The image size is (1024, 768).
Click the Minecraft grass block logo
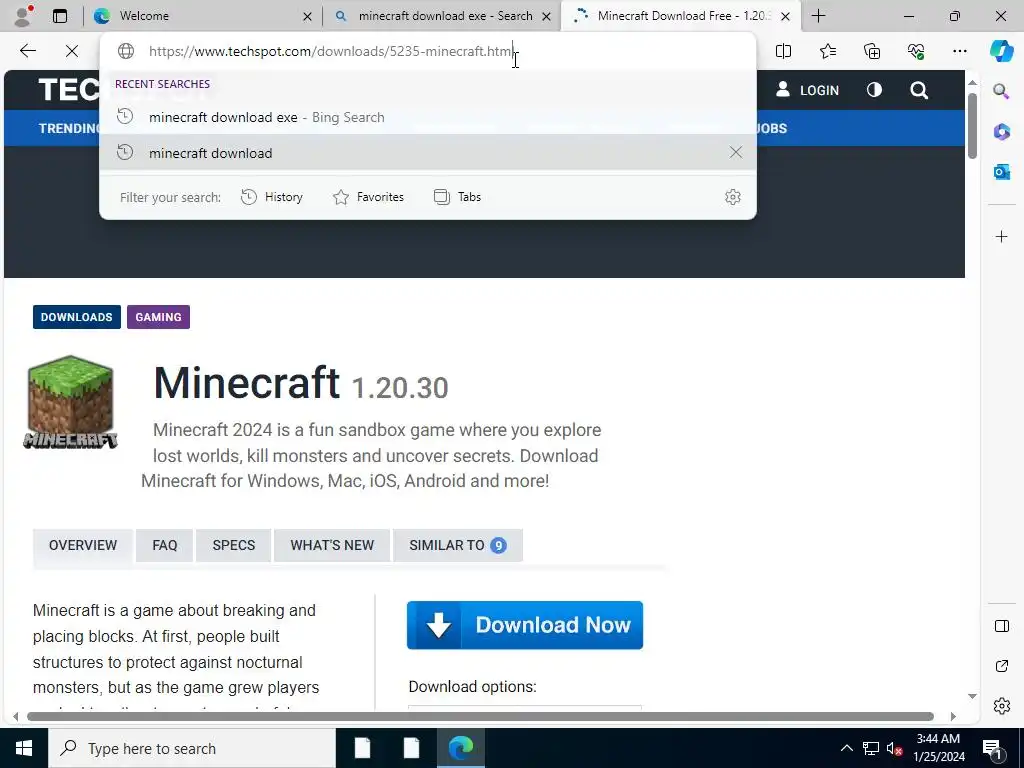tap(71, 402)
